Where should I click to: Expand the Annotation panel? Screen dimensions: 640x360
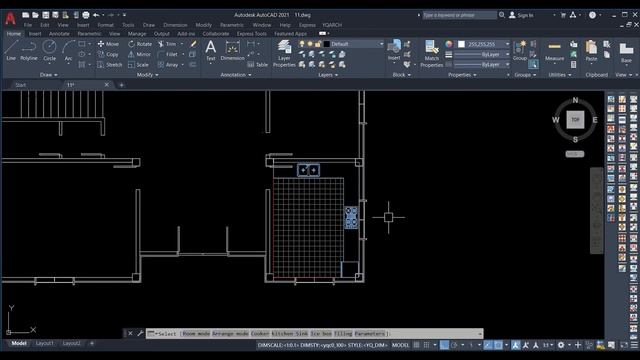coord(236,75)
